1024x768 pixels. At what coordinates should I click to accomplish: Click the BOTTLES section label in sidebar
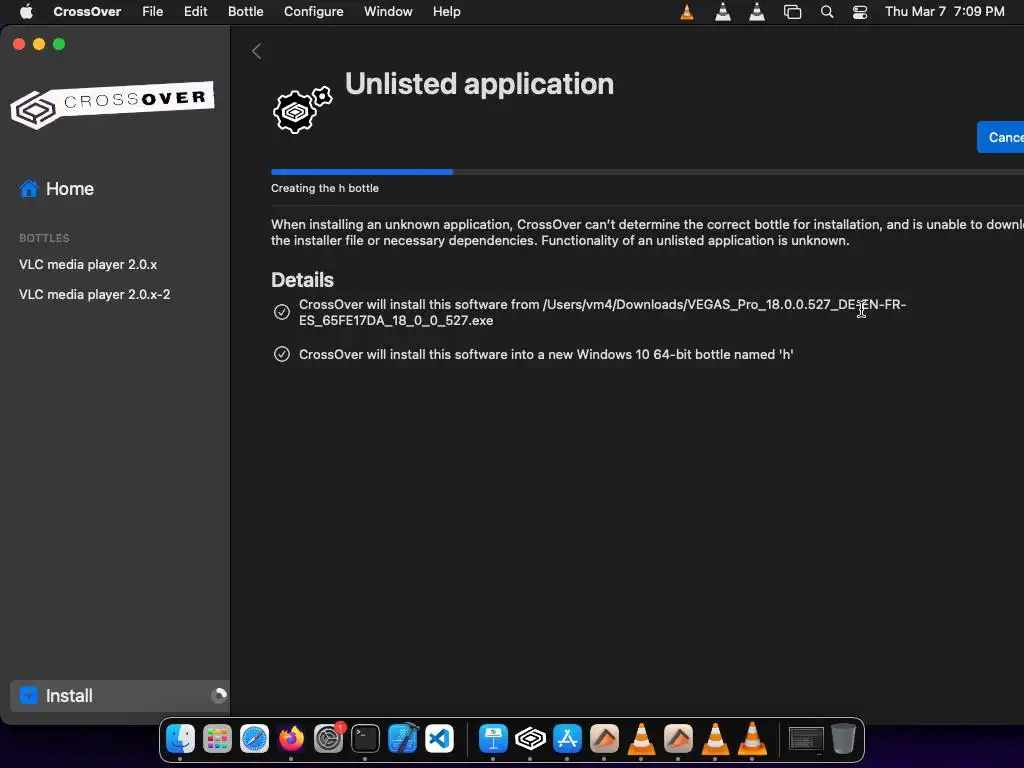pos(44,238)
